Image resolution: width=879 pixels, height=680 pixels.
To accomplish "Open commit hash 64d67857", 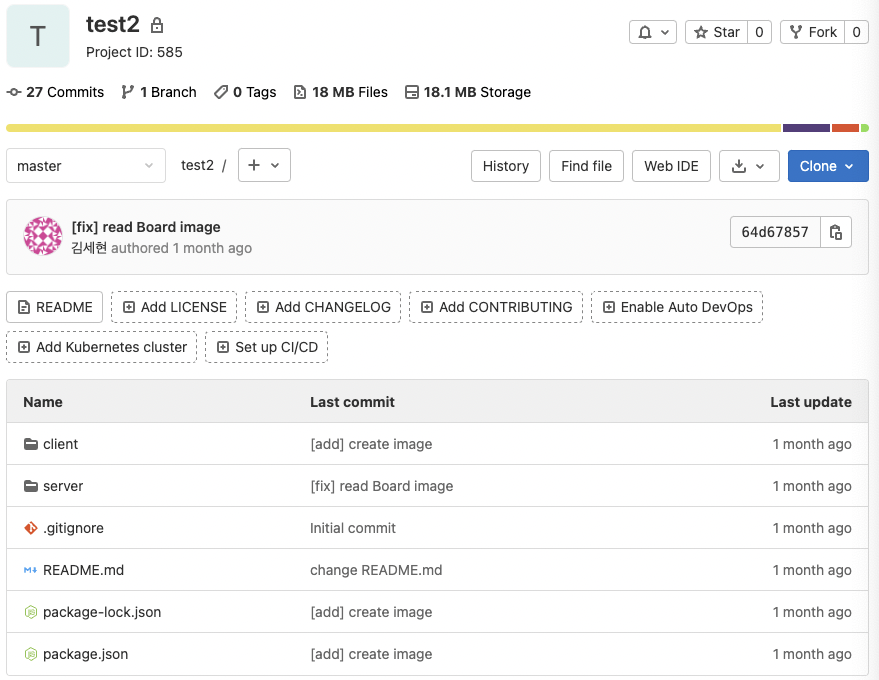I will [775, 232].
